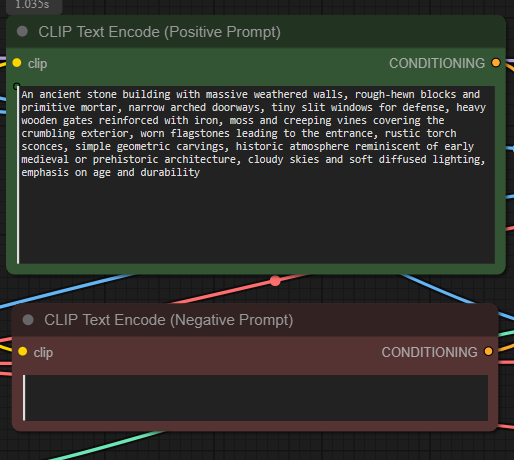Select the Positive Prompt node title bar

pos(256,32)
